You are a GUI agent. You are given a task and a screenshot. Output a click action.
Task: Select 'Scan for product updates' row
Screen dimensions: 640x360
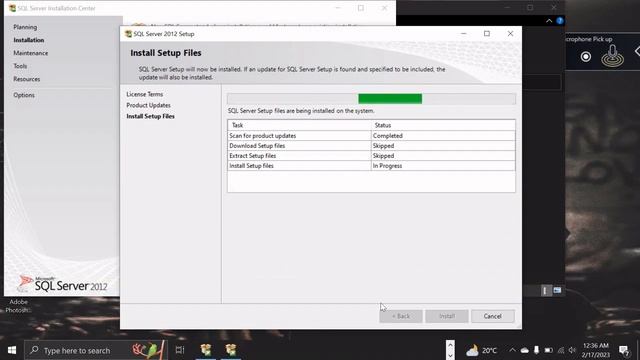pyautogui.click(x=371, y=136)
